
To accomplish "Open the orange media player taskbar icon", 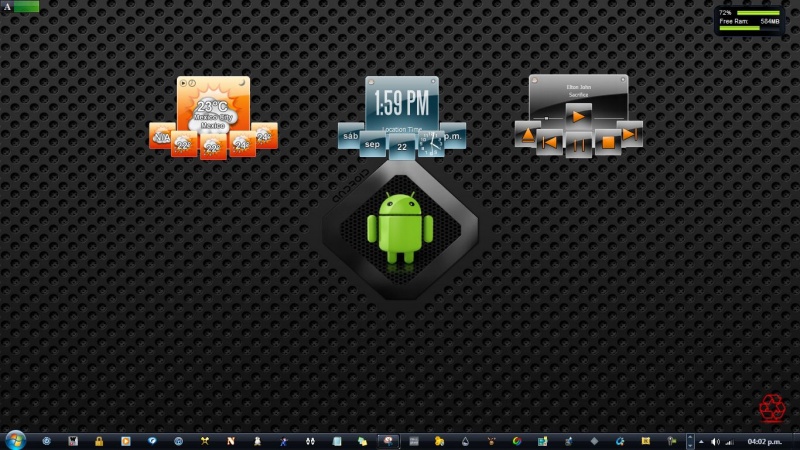I will (x=126, y=441).
